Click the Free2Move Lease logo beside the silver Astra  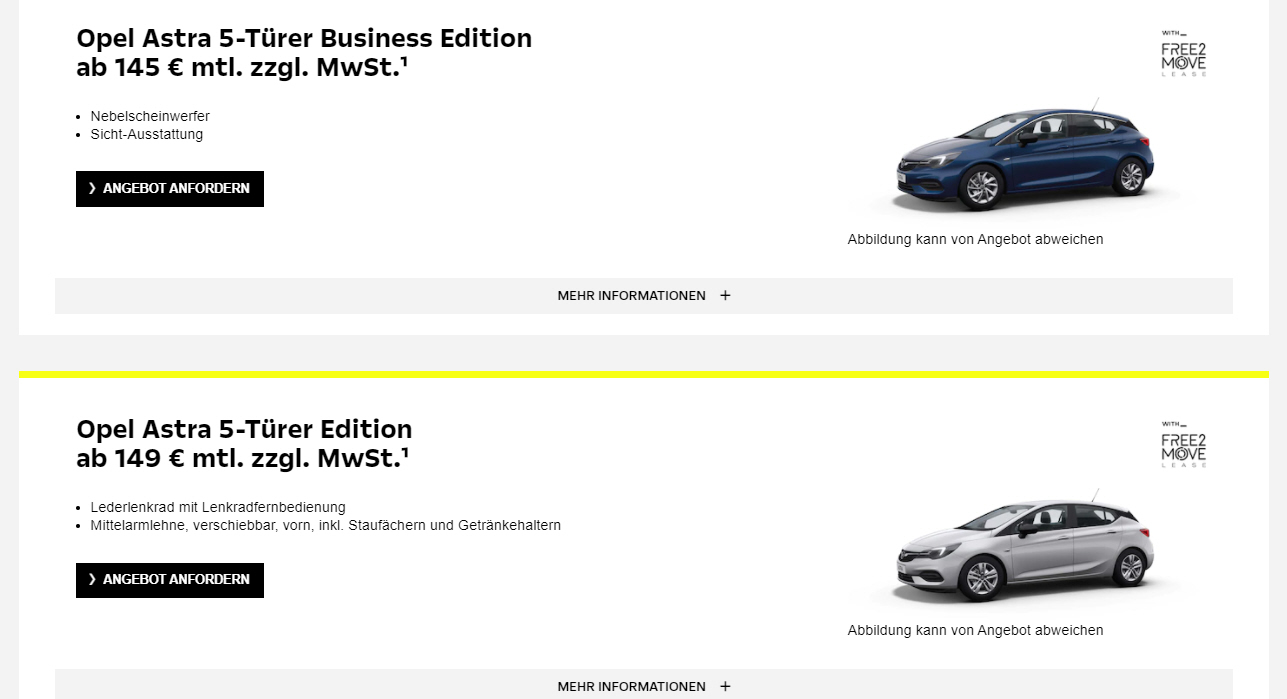tap(1183, 445)
